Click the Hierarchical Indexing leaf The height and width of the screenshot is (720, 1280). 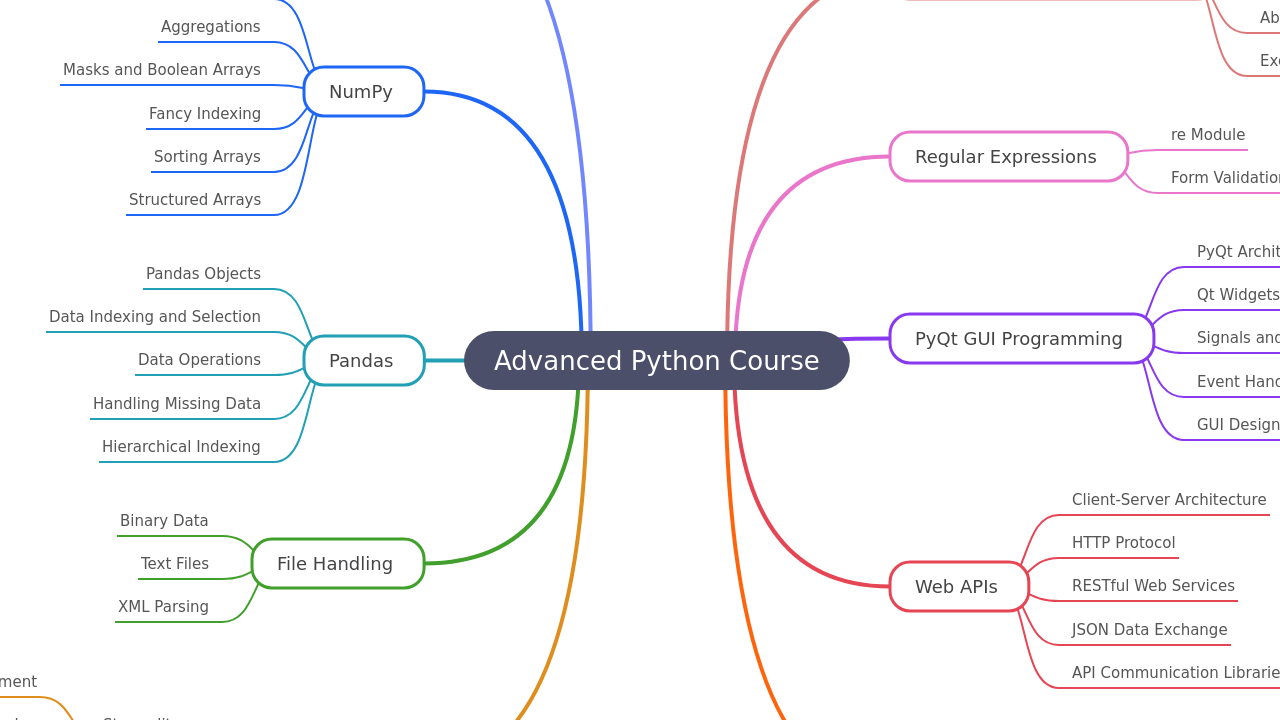click(181, 447)
